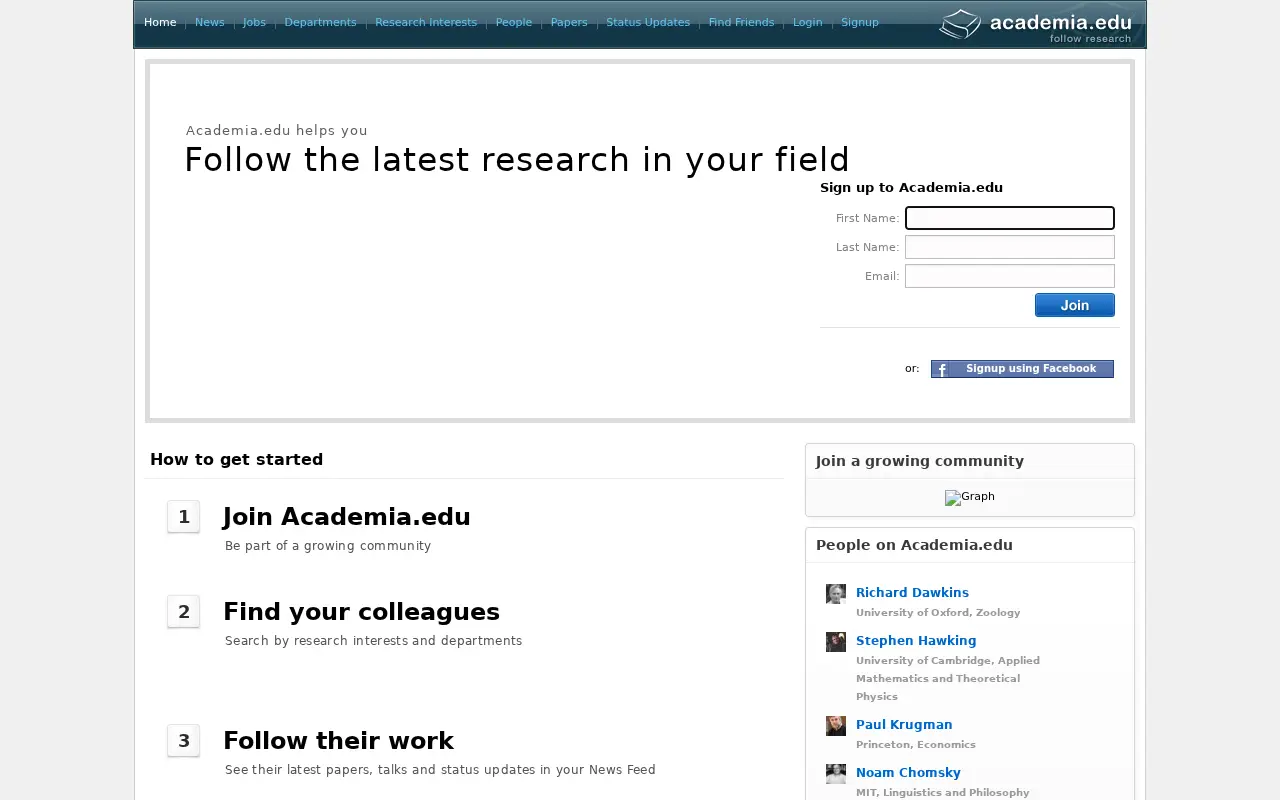This screenshot has height=800, width=1280.
Task: Open the Papers menu item
Action: 569,22
